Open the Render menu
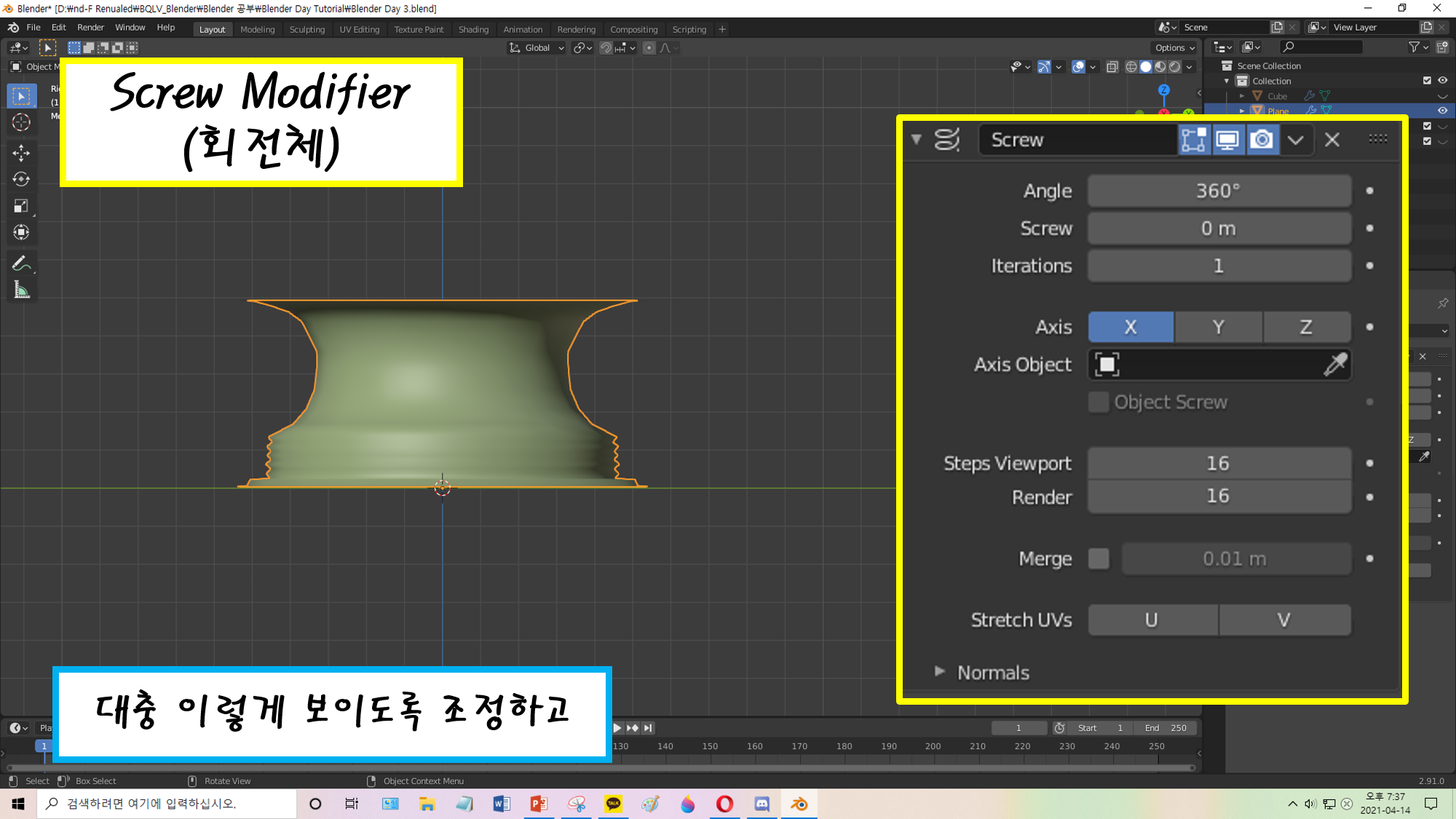 [x=90, y=28]
